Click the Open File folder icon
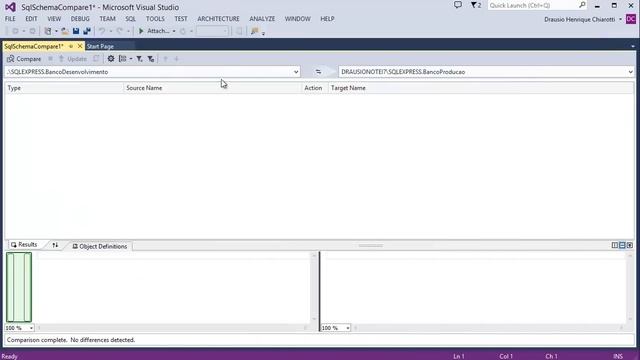 point(65,31)
